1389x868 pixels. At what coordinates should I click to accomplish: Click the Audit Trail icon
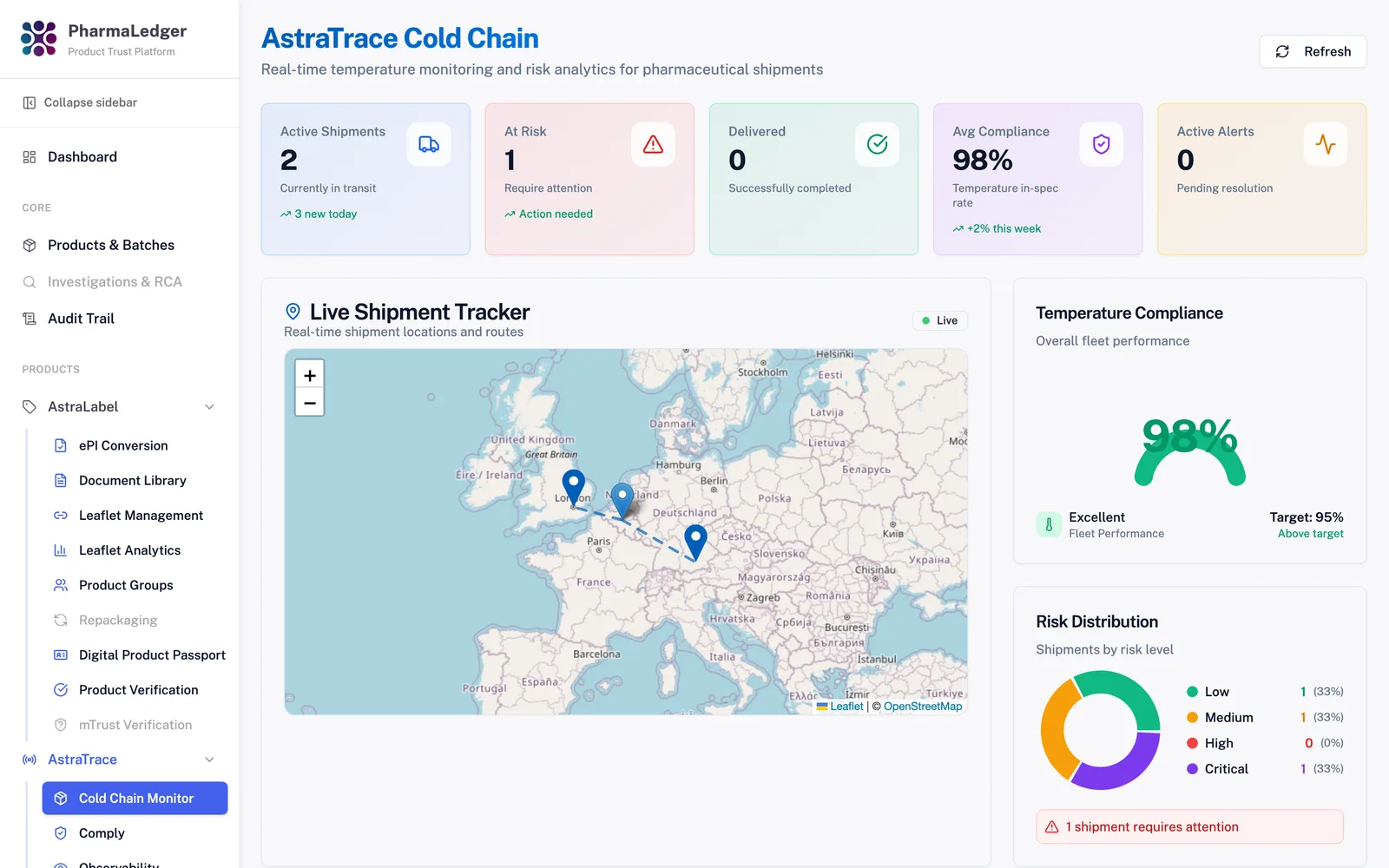tap(30, 319)
